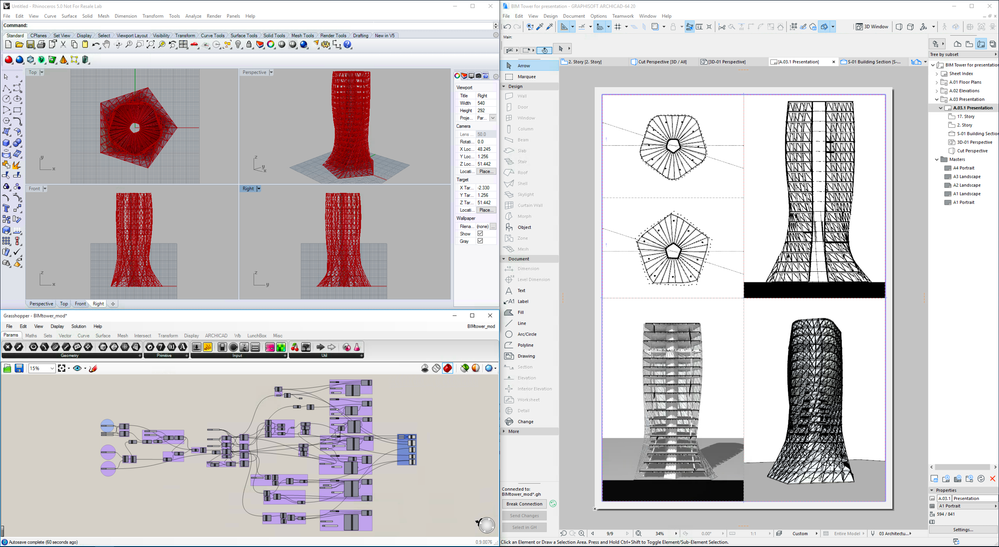
Task: Select the Polyline tool in ARCHICAD
Action: pyautogui.click(x=525, y=345)
